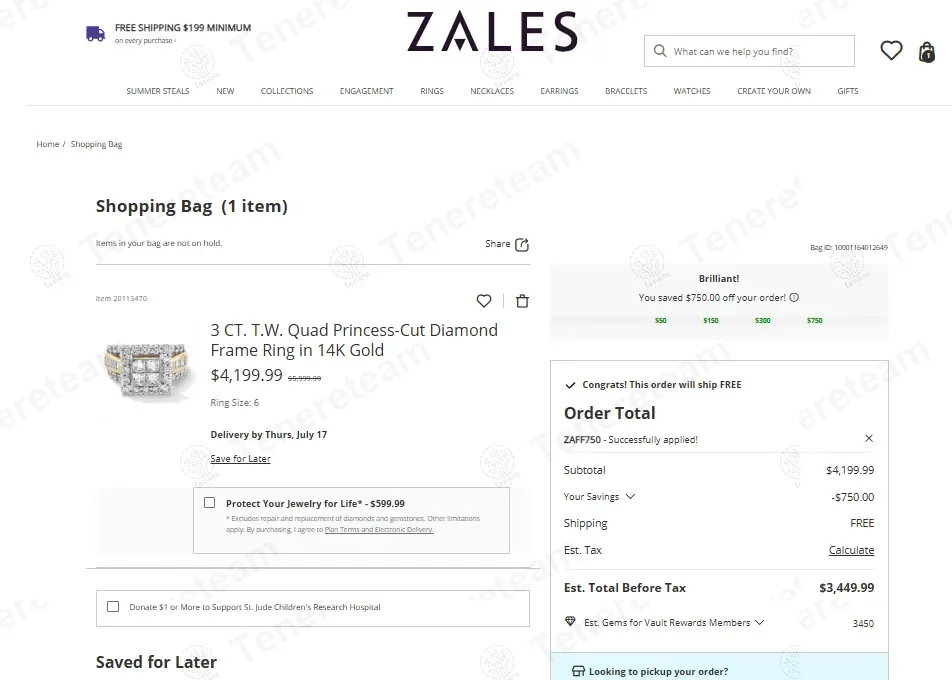The image size is (952, 680).
Task: Open the NECKLACES navigation menu
Action: (491, 91)
